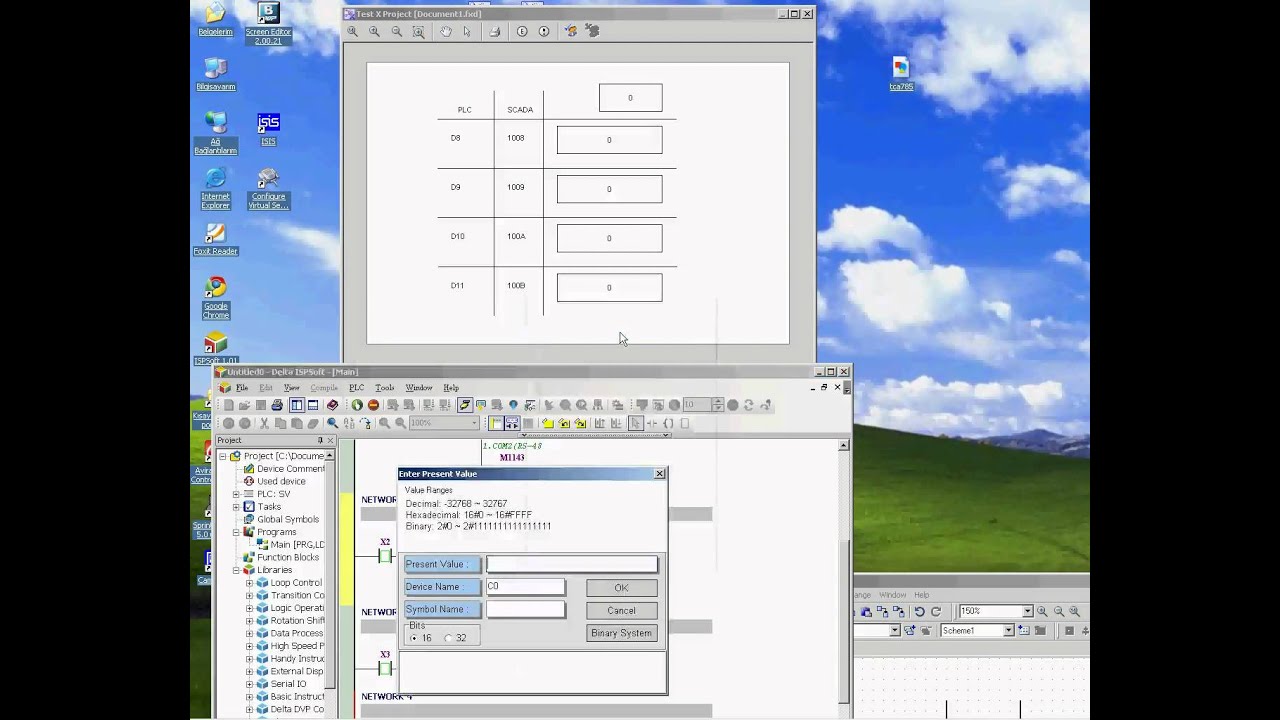Click OK in Enter Present Value dialog
The image size is (1280, 720).
click(x=621, y=588)
